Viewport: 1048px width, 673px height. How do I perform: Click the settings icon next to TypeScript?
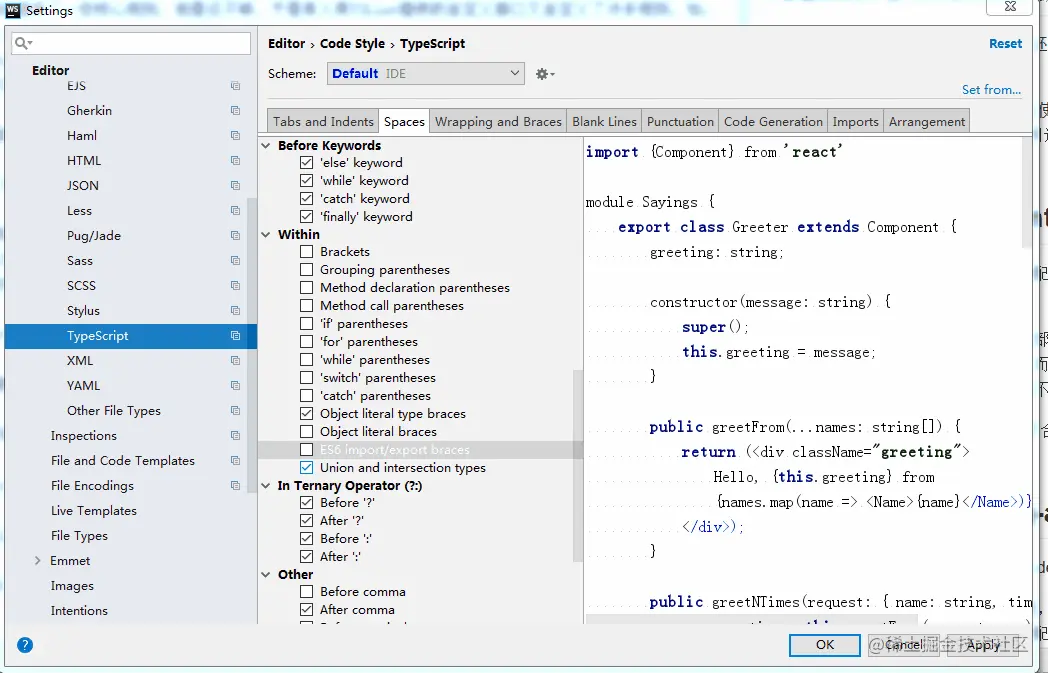click(x=235, y=335)
